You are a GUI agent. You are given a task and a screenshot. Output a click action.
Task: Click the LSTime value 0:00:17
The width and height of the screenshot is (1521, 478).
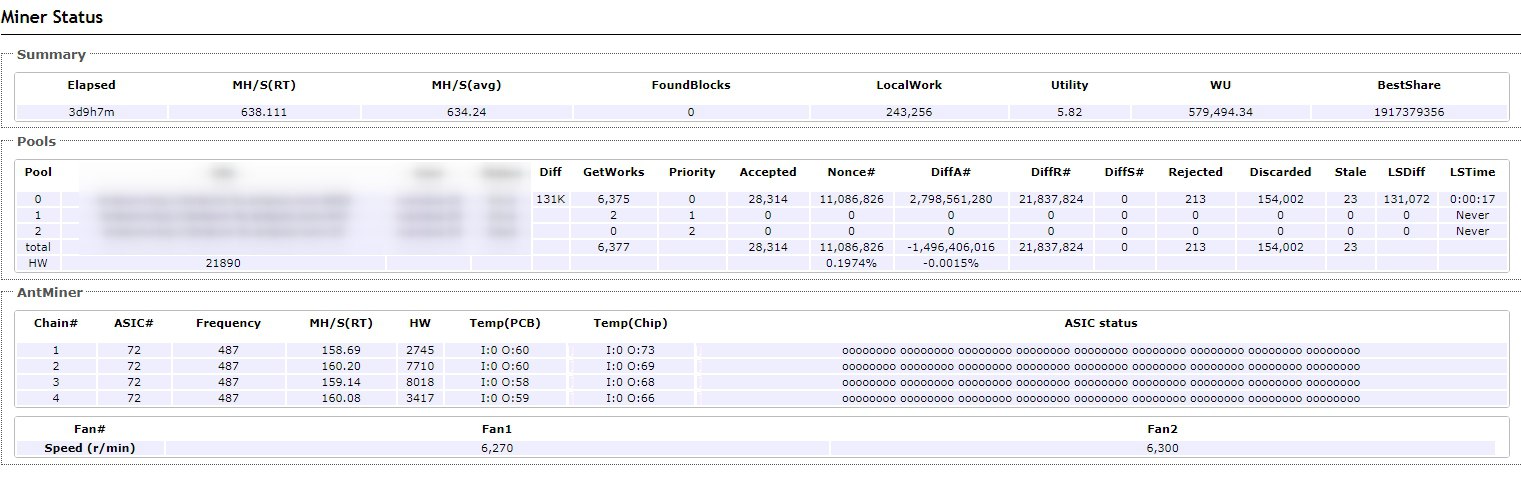point(1472,199)
